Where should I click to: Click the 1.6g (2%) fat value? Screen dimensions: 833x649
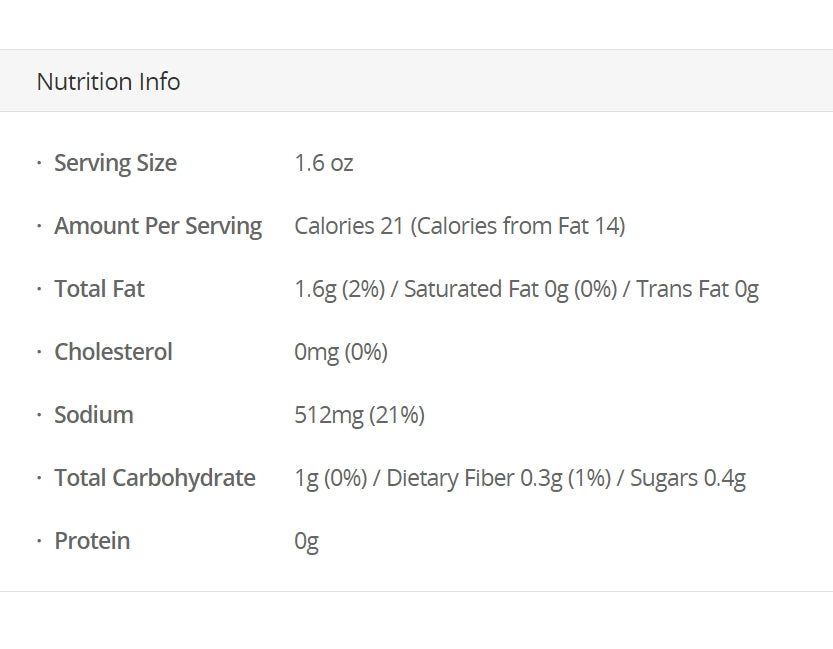pos(339,289)
